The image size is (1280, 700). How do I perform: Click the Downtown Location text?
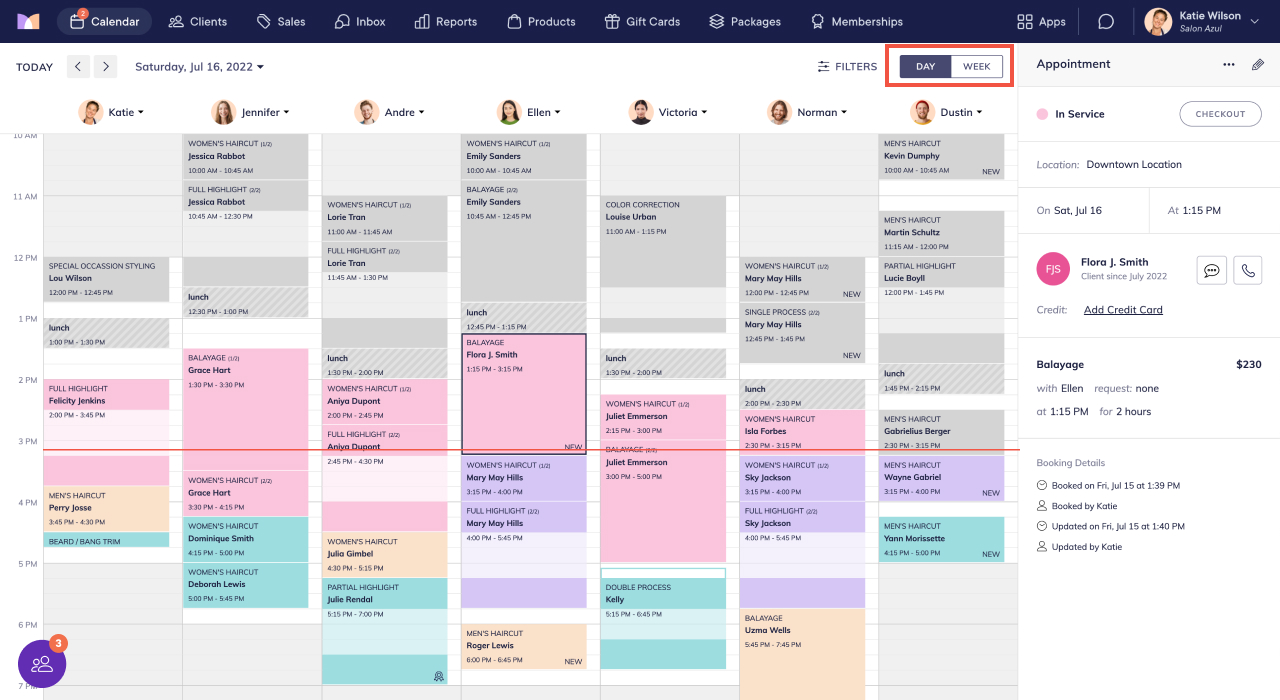1134,164
